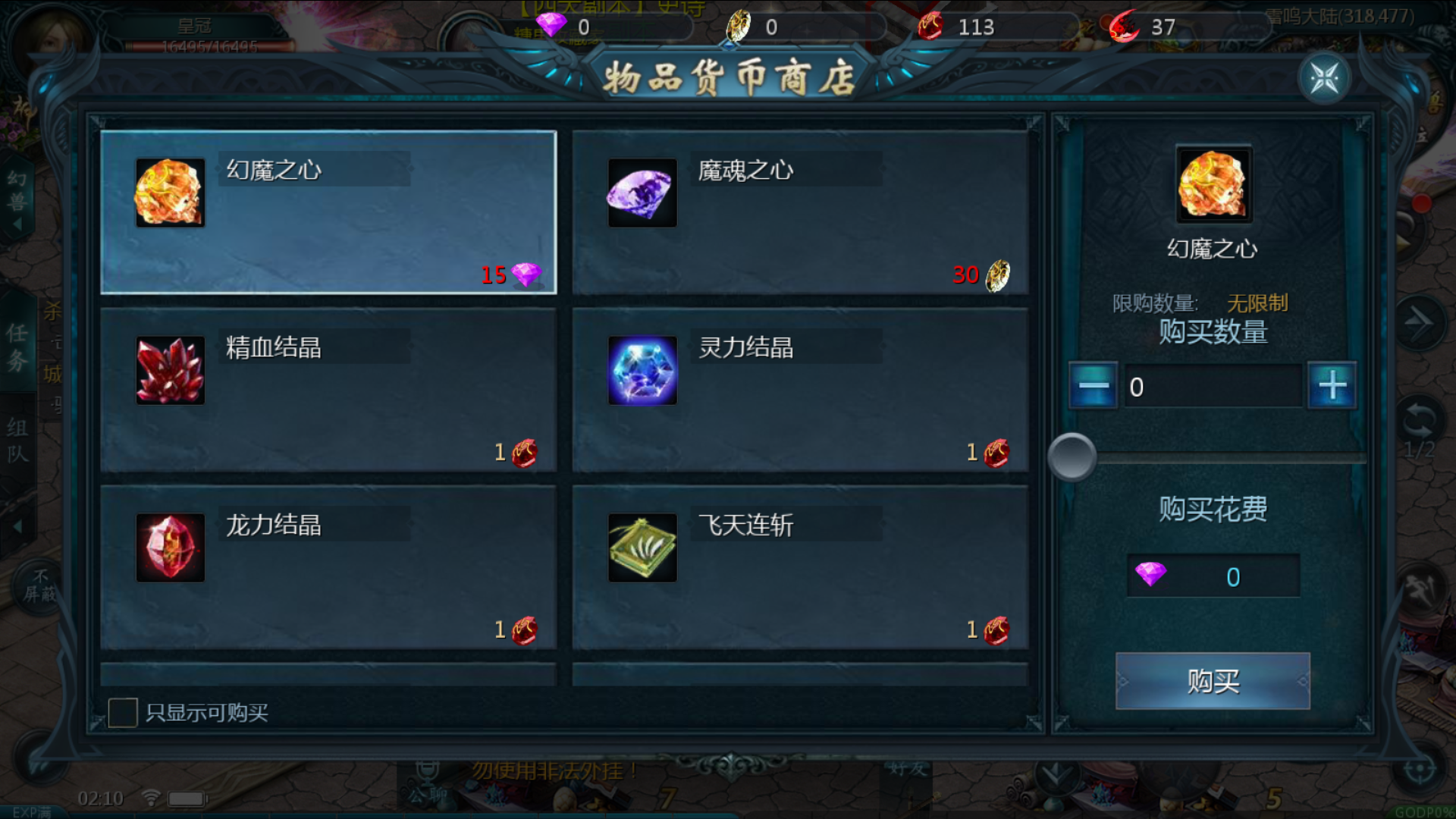Choose the 精血结晶 red crystal item
1456x819 pixels.
coord(328,390)
